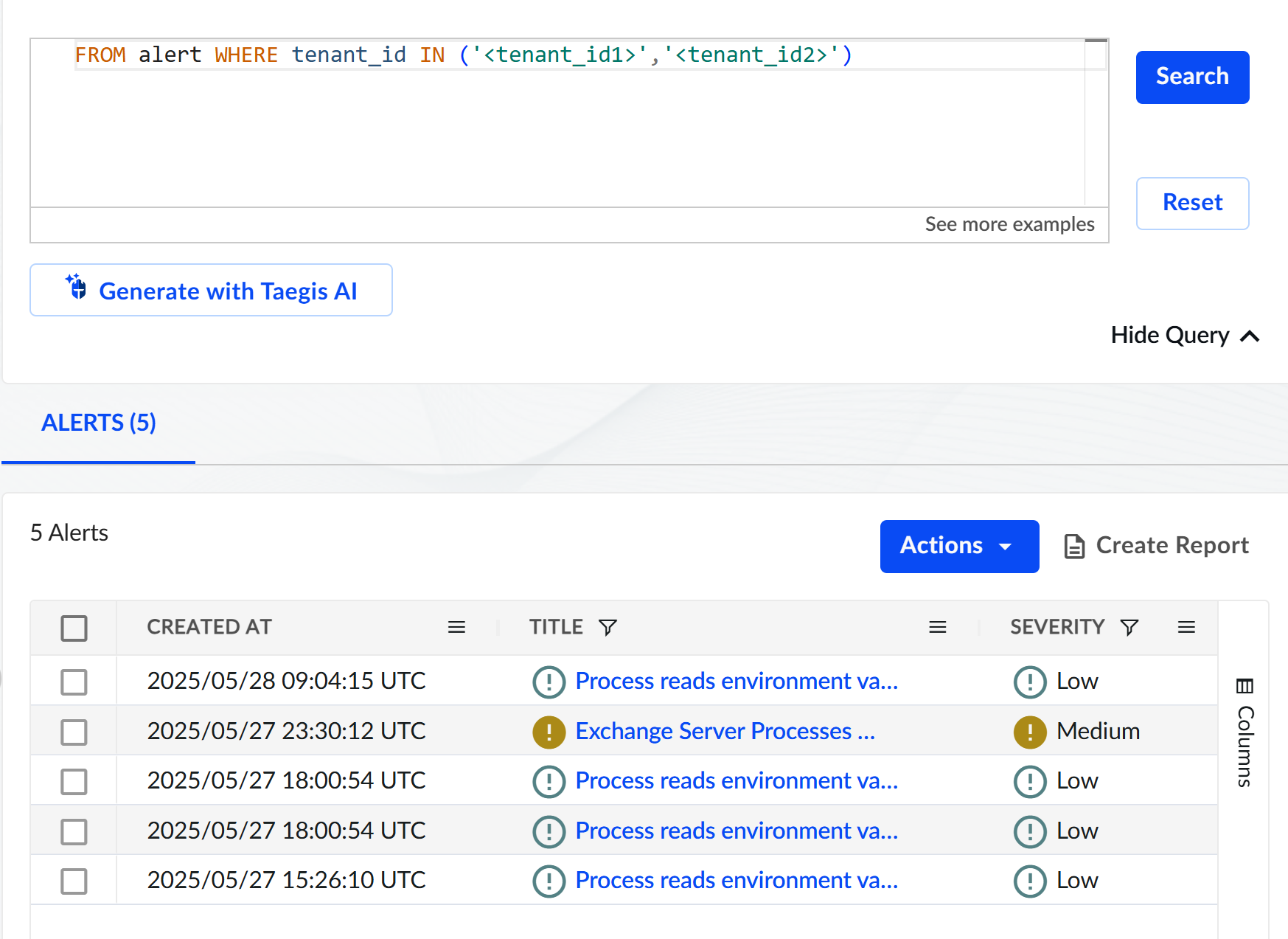Select the 2025/05/27 23:30:12 alert checkbox
Screen dimensions: 1288x939
click(74, 732)
